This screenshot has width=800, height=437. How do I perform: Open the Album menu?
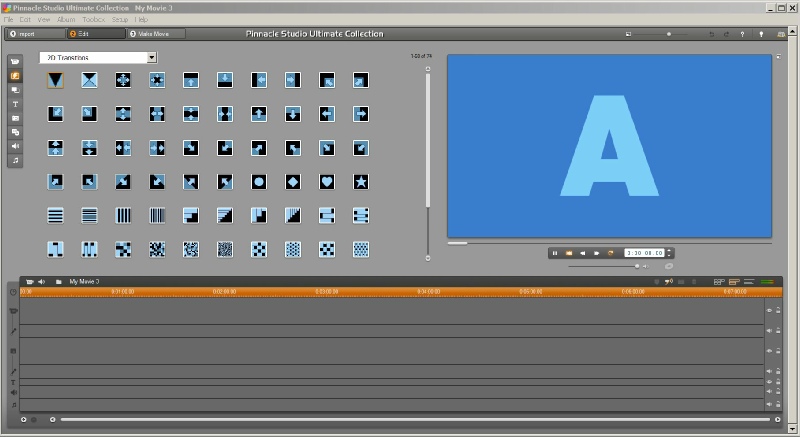point(65,19)
